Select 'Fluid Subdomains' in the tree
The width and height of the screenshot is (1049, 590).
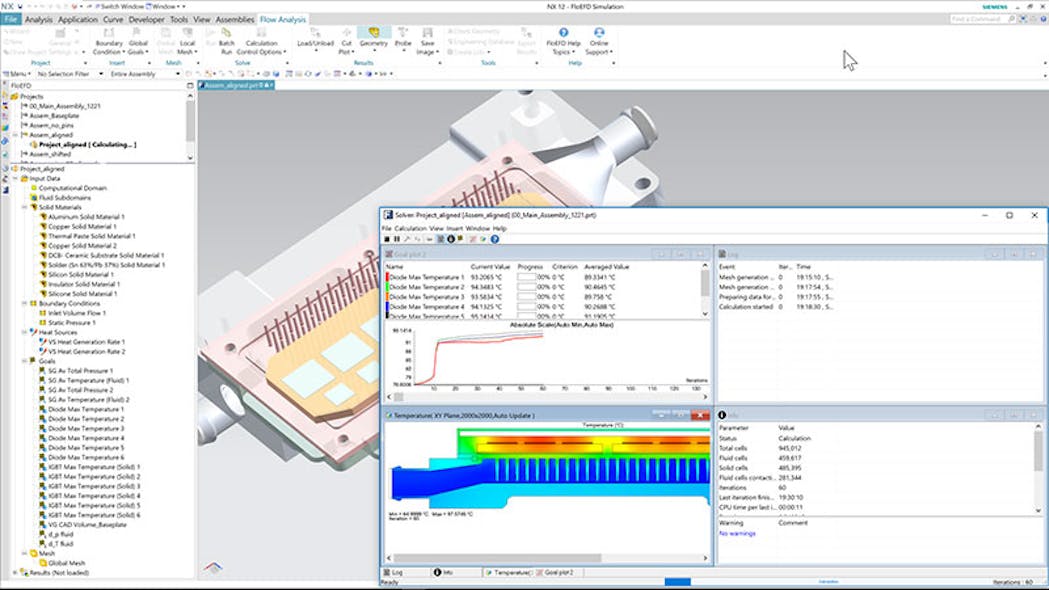point(64,198)
